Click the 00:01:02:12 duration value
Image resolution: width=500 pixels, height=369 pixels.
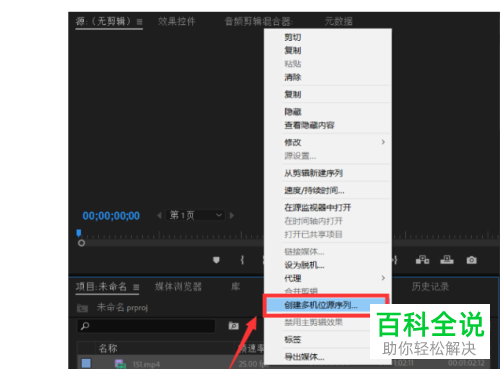(x=466, y=363)
